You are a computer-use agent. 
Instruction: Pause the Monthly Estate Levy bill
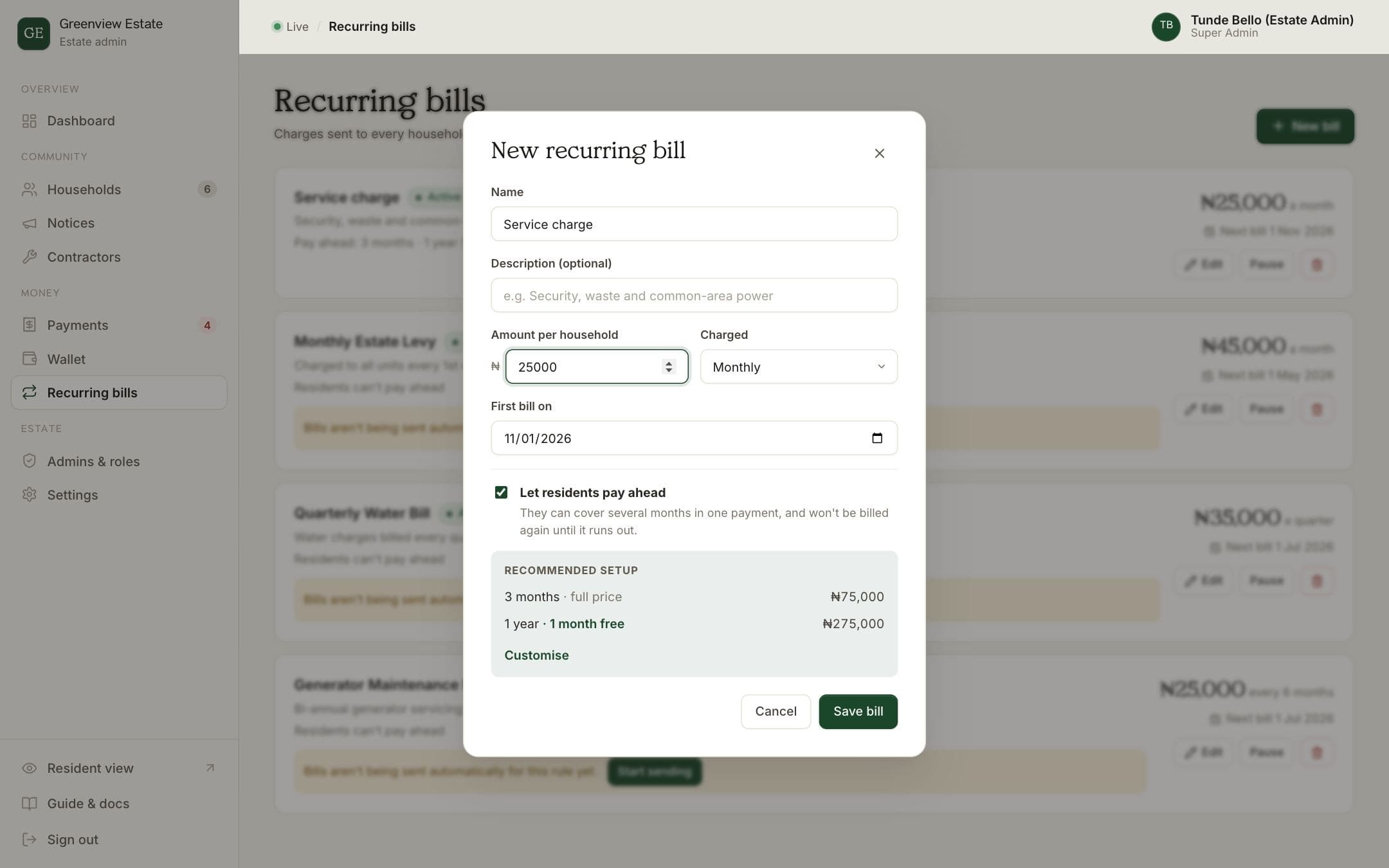pos(1266,409)
